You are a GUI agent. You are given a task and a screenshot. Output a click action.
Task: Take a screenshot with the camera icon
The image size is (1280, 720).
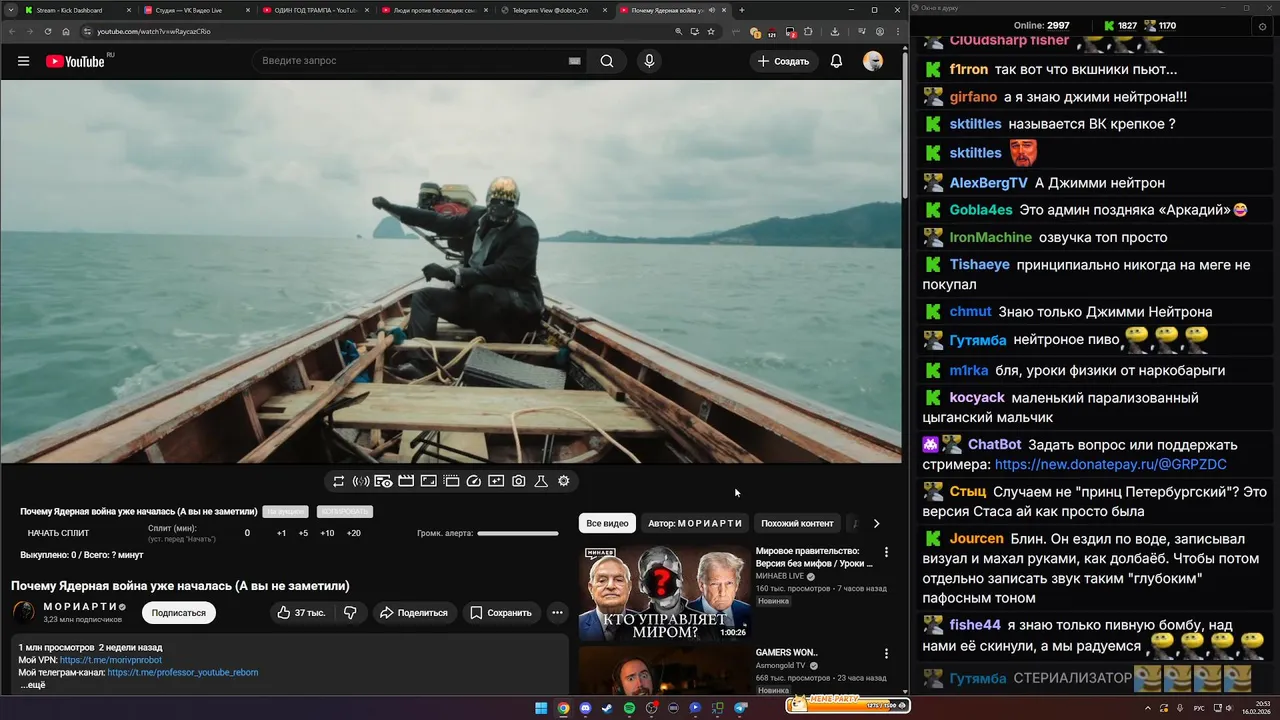click(518, 481)
